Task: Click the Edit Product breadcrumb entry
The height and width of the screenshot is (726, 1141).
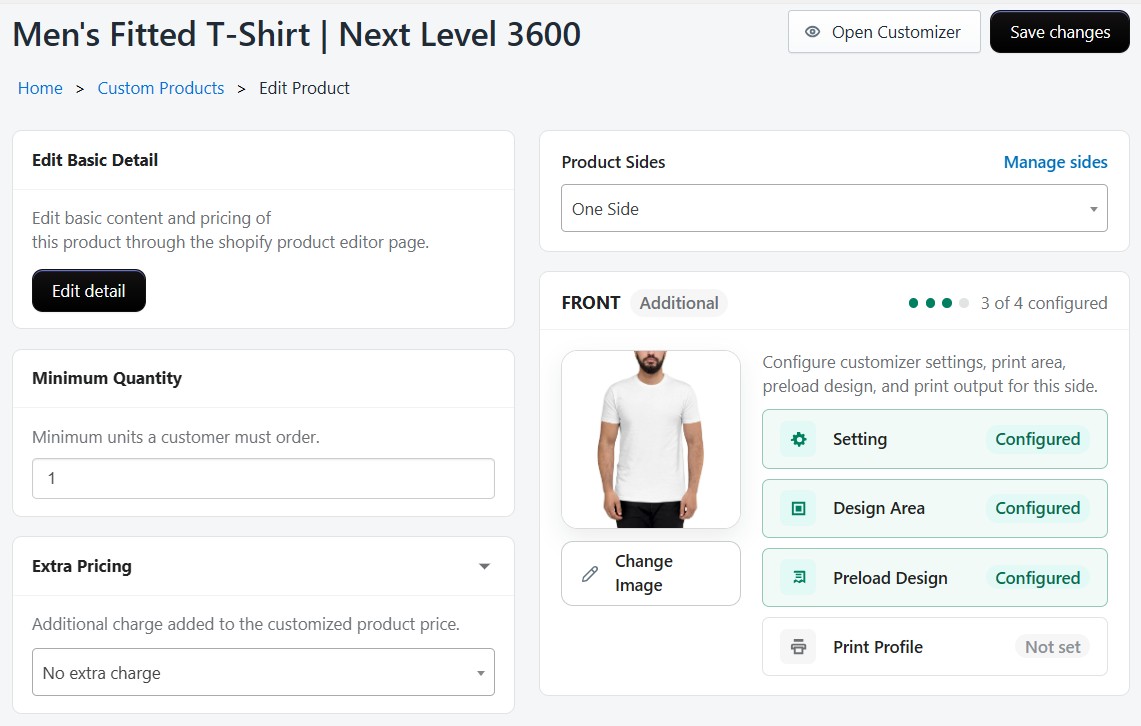Action: (304, 88)
